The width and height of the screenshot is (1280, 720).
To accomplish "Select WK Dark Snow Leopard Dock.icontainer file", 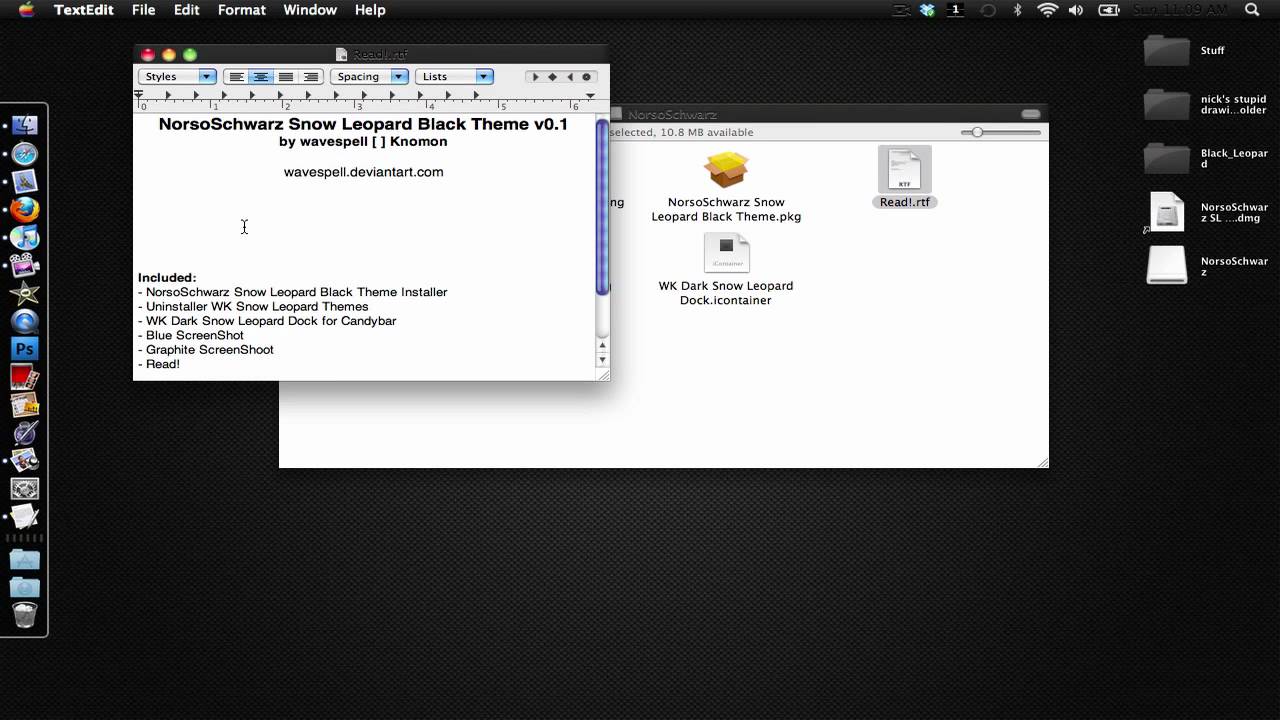I will pos(726,270).
